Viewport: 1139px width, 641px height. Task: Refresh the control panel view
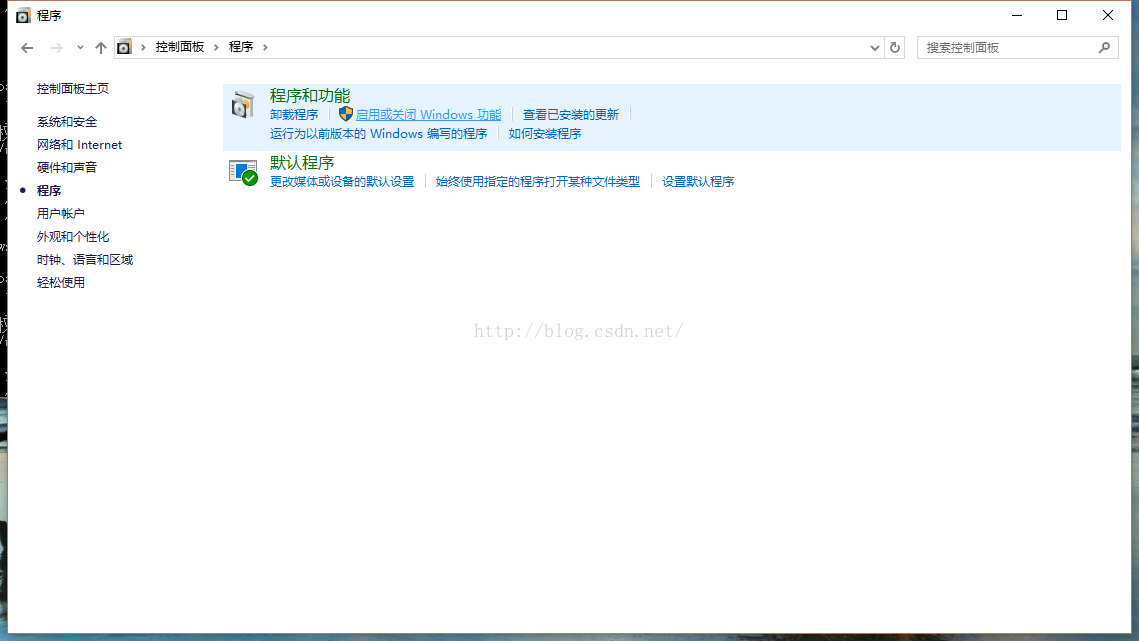[x=895, y=47]
